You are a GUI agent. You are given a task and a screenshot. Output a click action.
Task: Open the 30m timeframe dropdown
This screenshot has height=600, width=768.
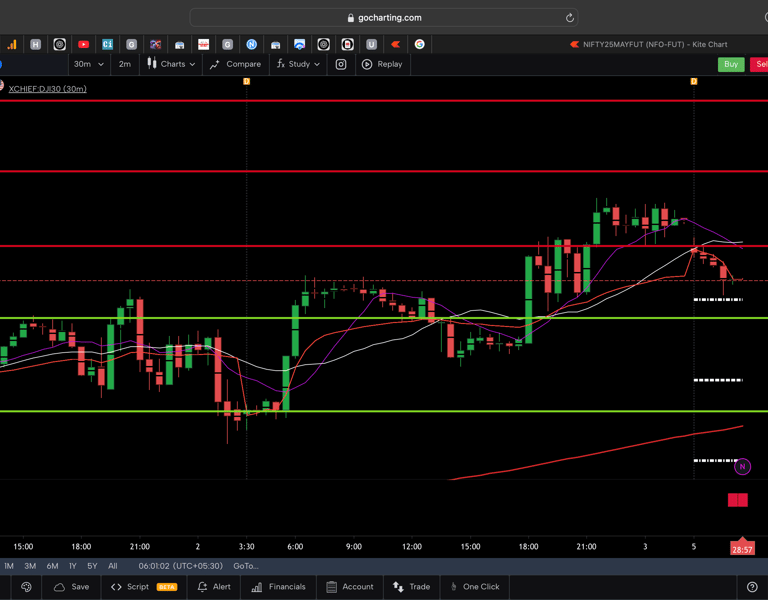coord(88,64)
